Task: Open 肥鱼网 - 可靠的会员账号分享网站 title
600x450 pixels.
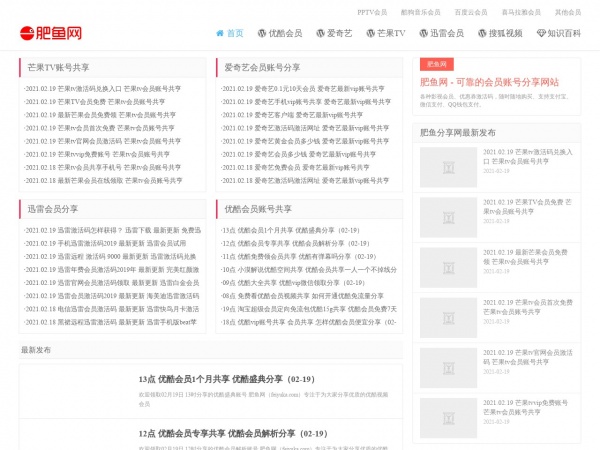Action: click(x=489, y=82)
